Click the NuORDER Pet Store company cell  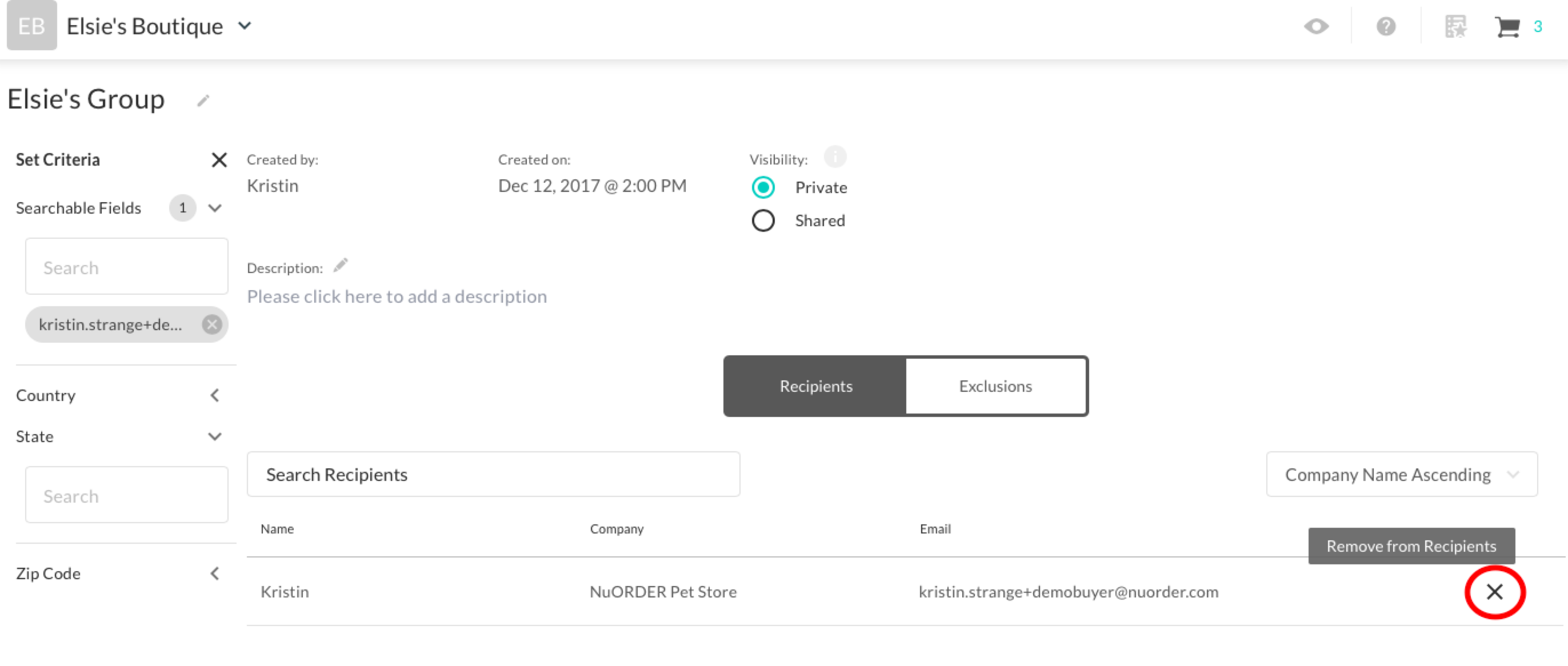coord(663,592)
